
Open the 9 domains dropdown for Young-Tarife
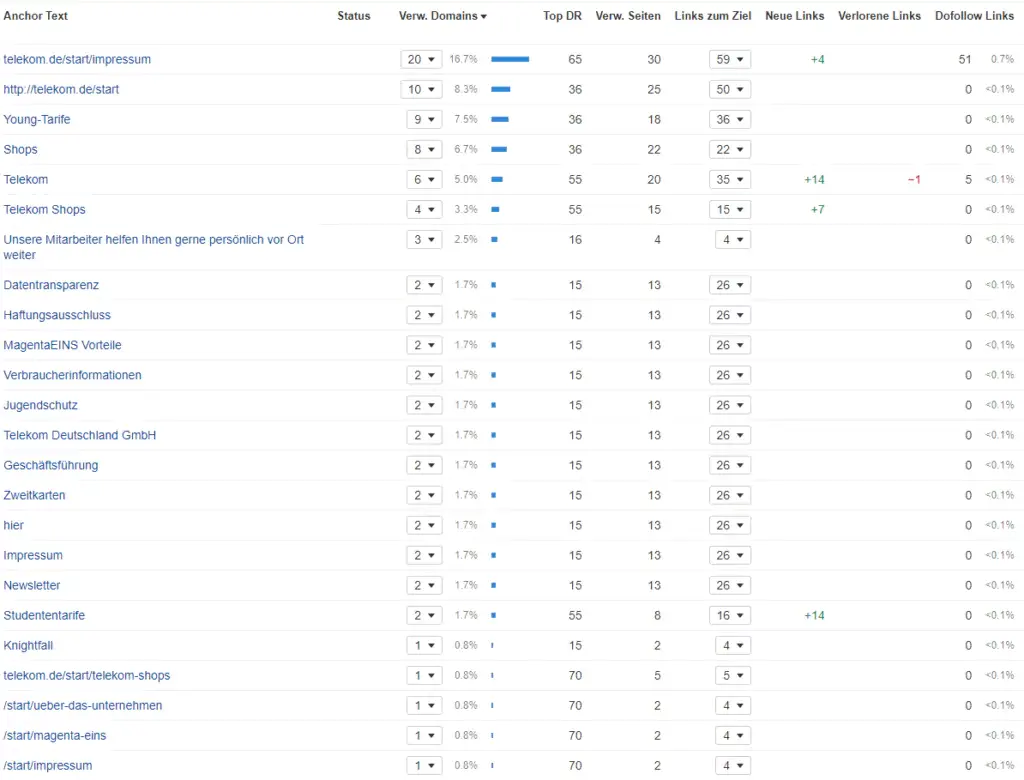(420, 120)
